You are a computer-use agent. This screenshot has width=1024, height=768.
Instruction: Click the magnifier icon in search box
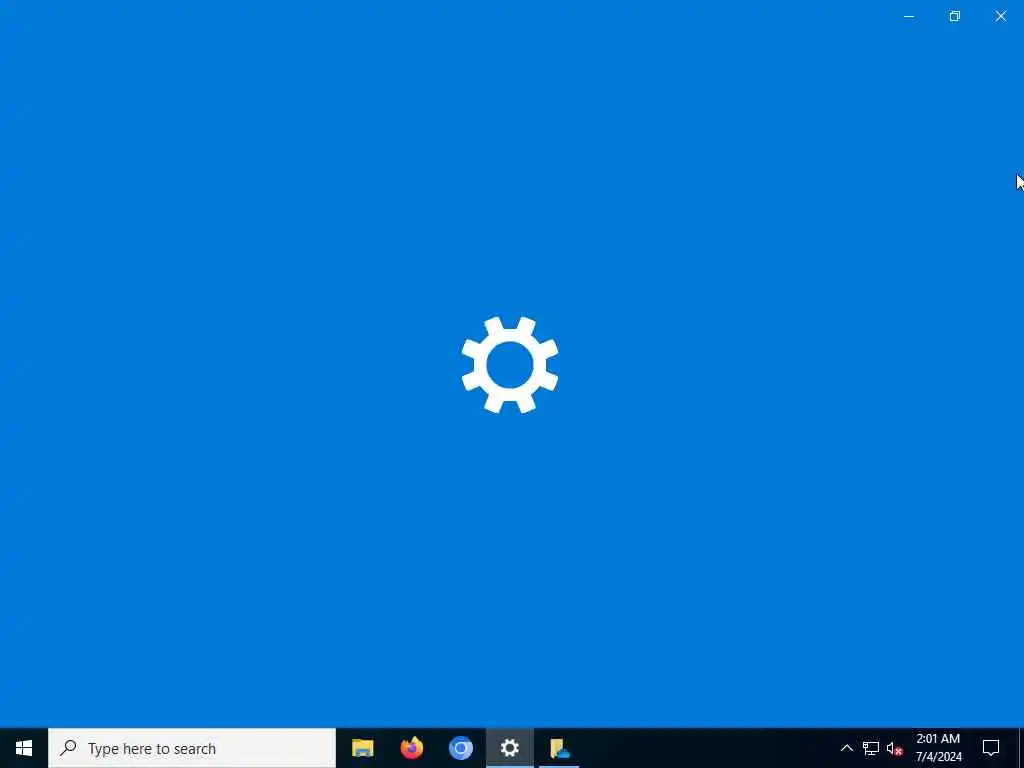(68, 747)
